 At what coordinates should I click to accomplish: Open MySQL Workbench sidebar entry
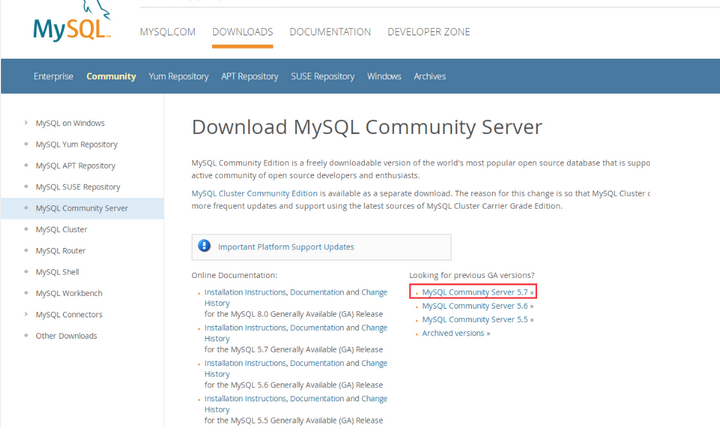(69, 293)
